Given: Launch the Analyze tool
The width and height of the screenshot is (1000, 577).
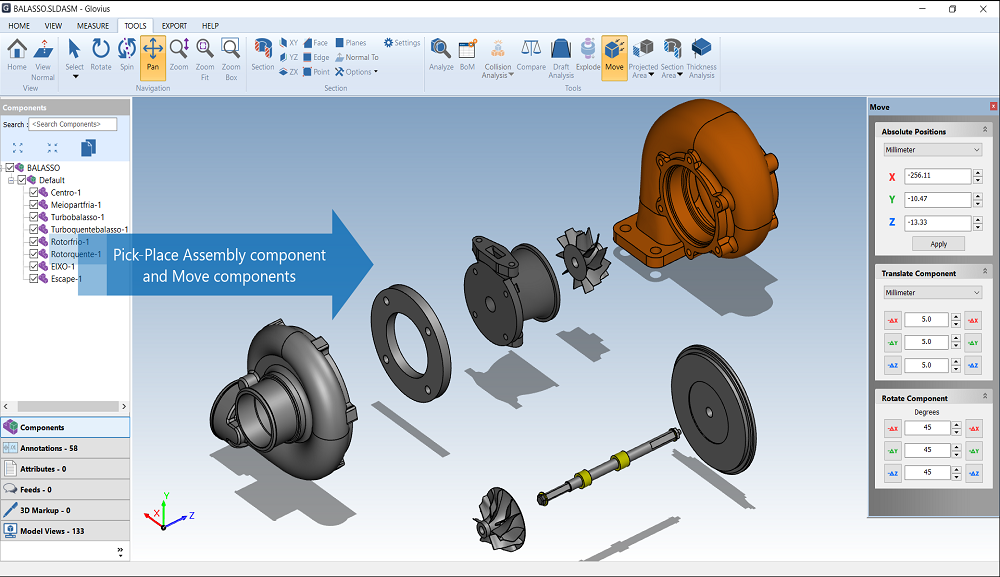Looking at the screenshot, I should click(441, 49).
